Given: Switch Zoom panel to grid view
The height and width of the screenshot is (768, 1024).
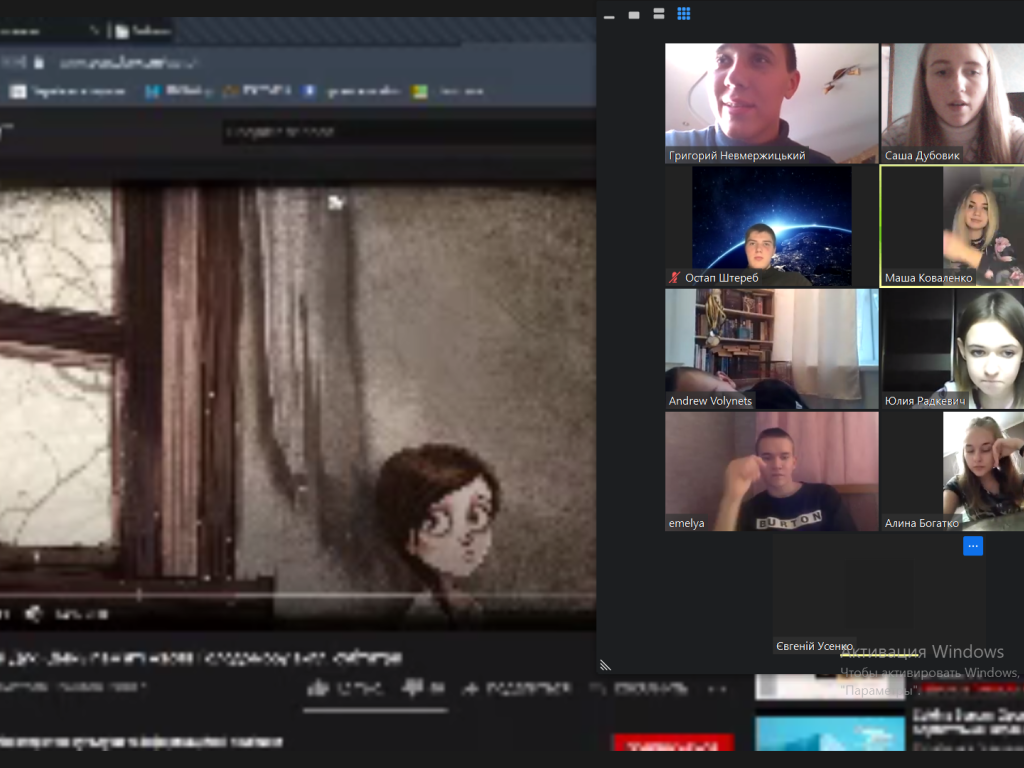Looking at the screenshot, I should pos(684,14).
